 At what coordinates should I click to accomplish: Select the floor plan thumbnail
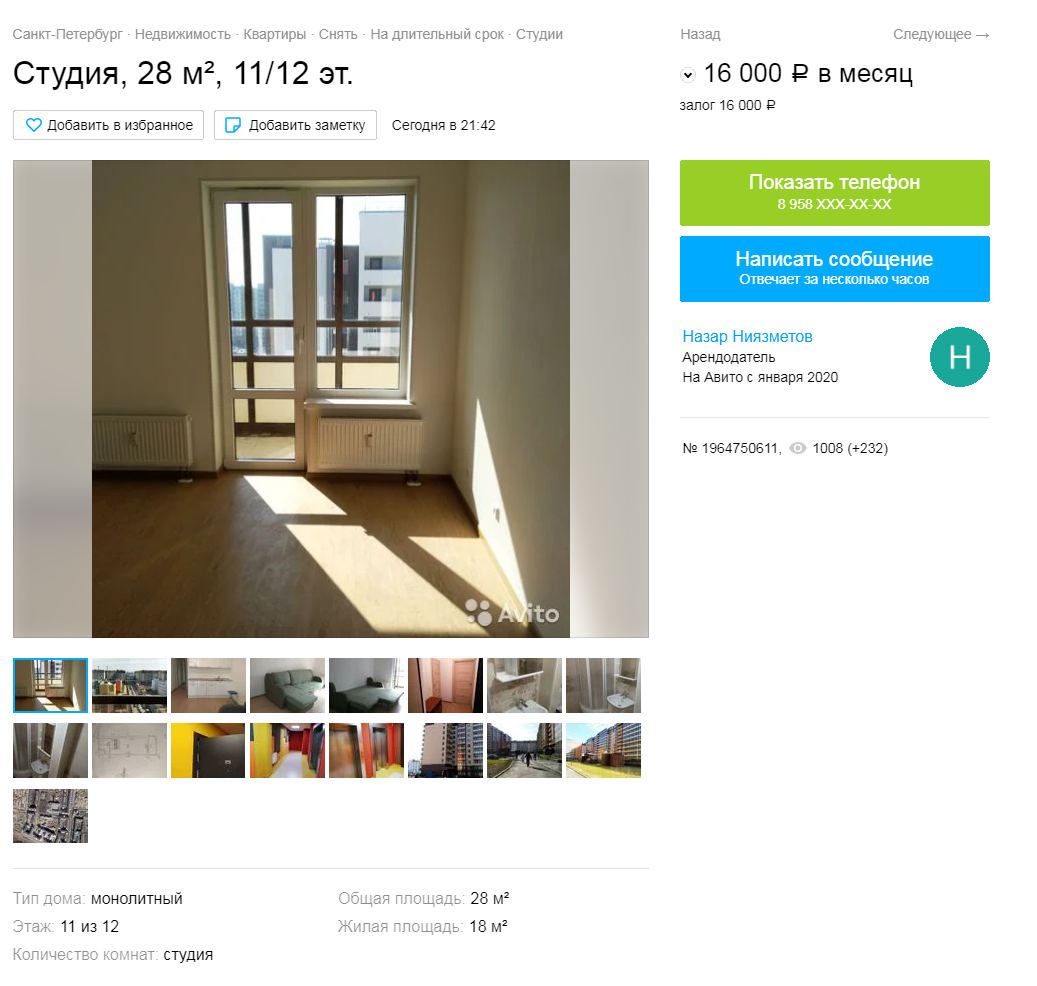pyautogui.click(x=129, y=750)
